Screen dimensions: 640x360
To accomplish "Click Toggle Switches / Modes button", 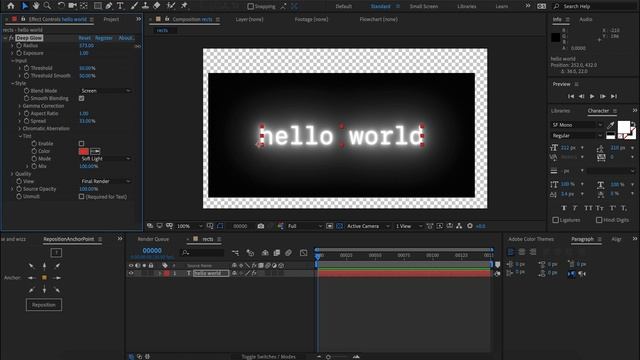I will point(269,356).
